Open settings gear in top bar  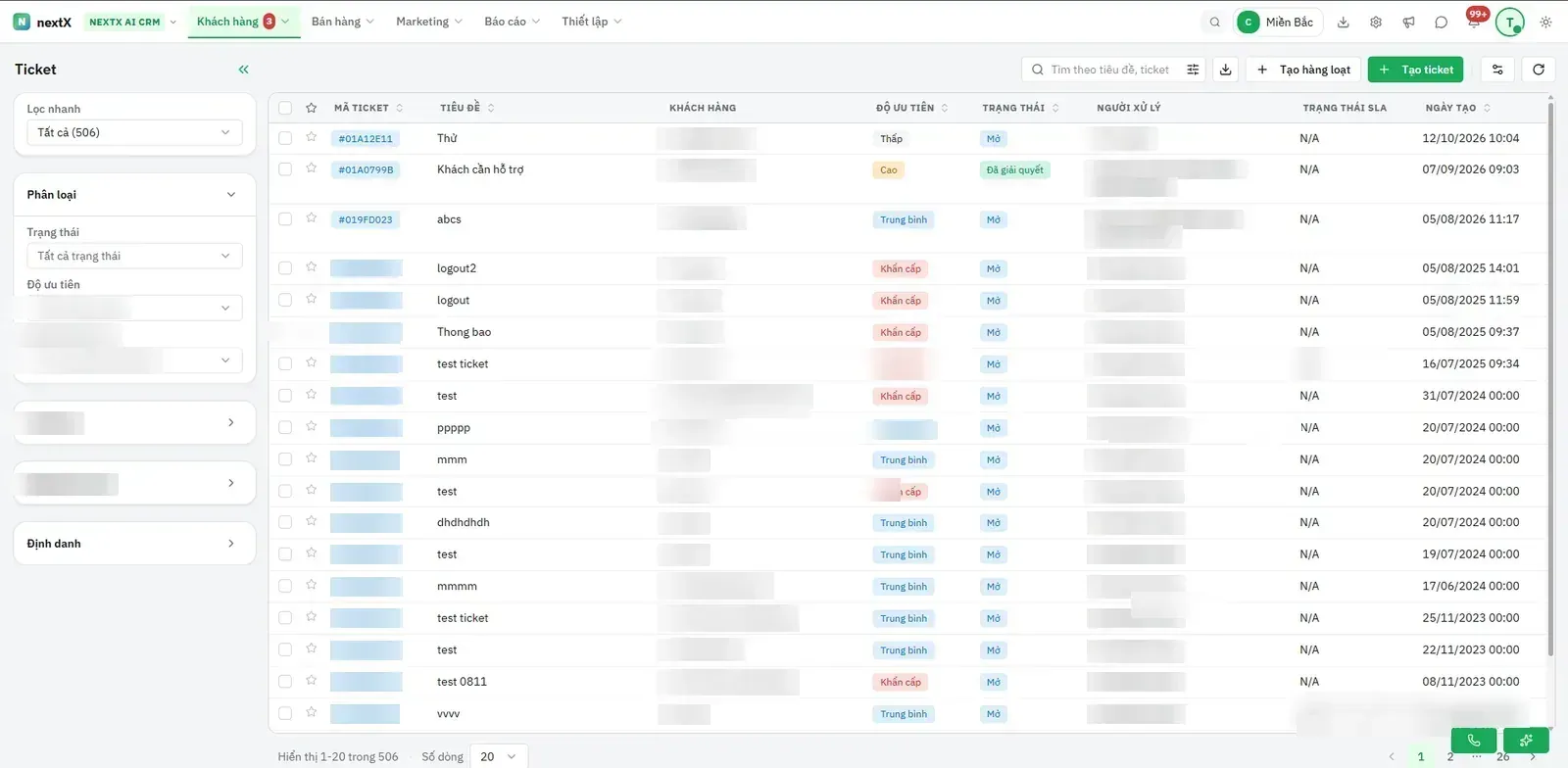click(1376, 22)
